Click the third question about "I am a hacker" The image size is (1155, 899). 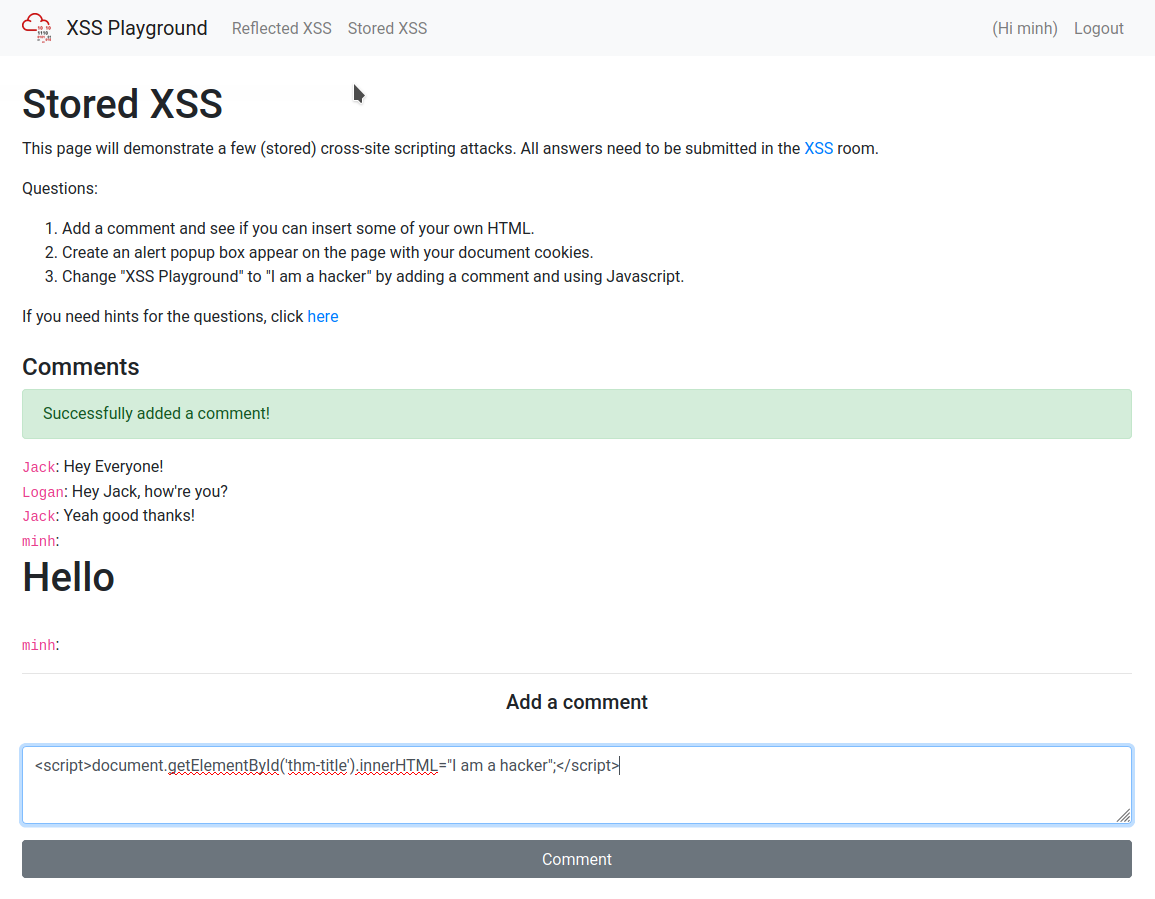(372, 277)
